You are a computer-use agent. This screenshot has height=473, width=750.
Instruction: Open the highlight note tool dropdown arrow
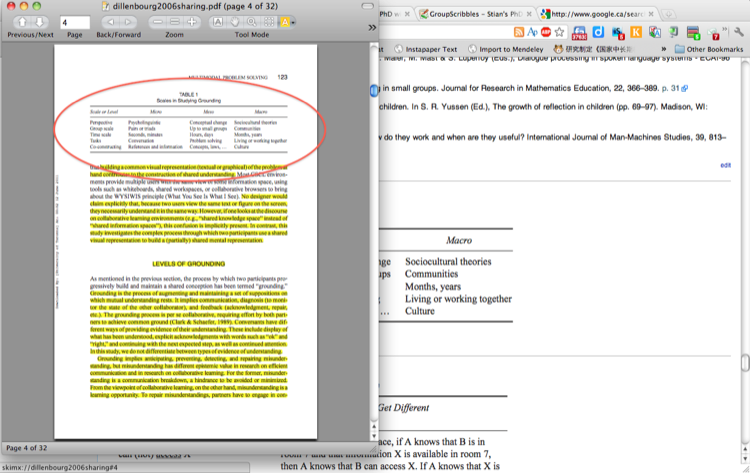click(x=293, y=22)
